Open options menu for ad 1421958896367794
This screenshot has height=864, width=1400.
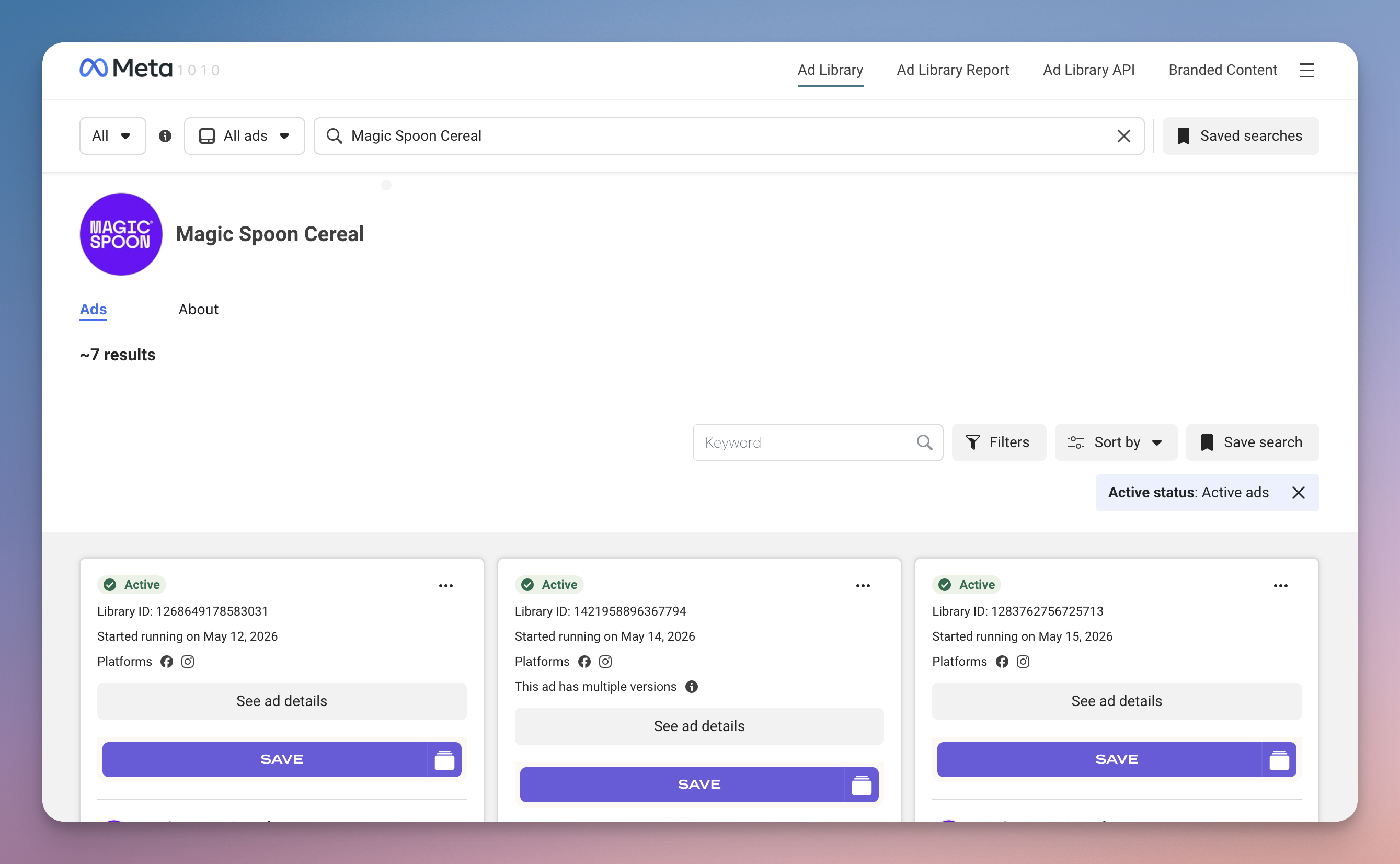863,586
